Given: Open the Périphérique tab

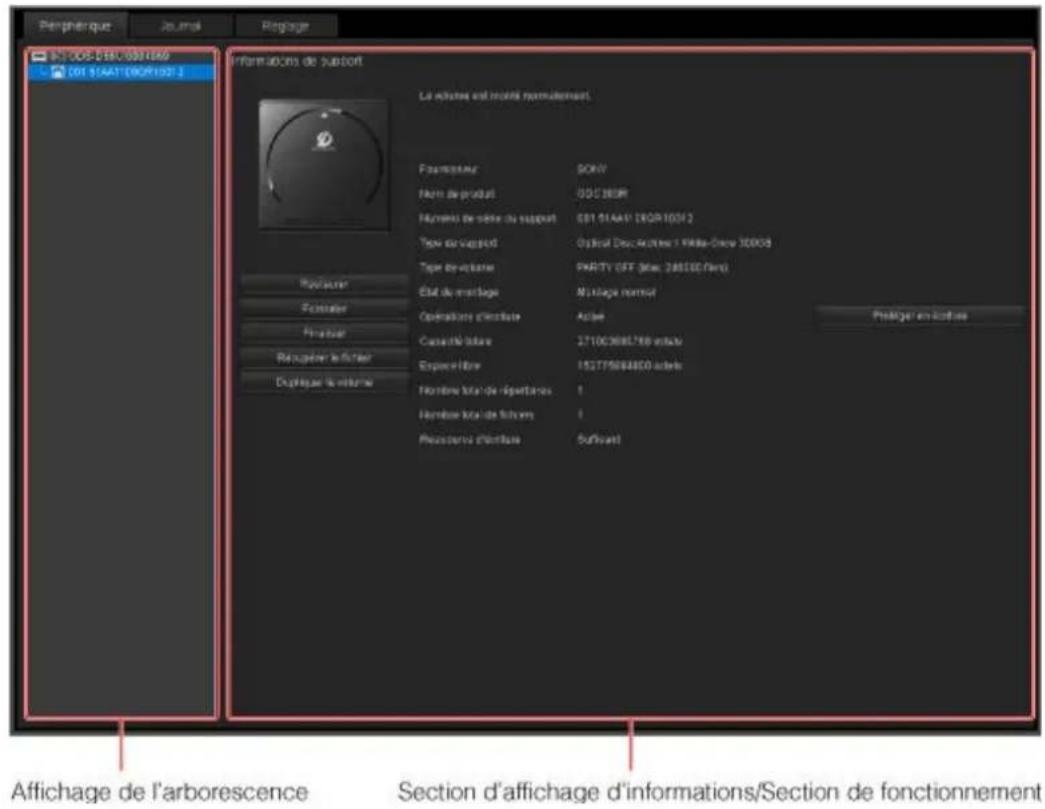Looking at the screenshot, I should click(x=75, y=26).
